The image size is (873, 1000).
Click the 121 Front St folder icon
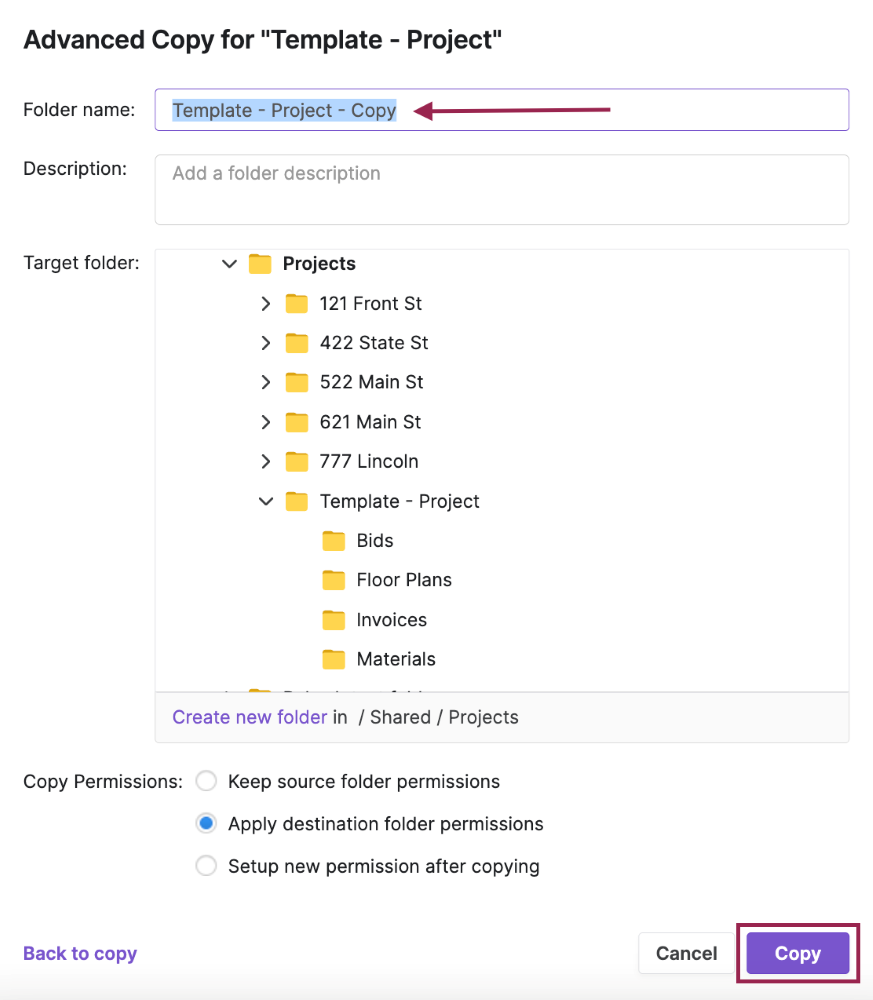(x=297, y=304)
